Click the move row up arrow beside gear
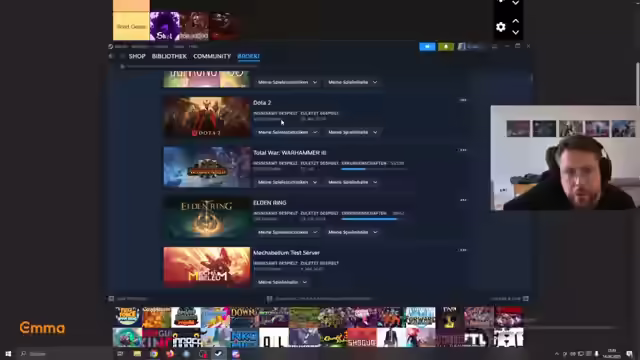Viewport: 640px width, 360px height. click(516, 21)
